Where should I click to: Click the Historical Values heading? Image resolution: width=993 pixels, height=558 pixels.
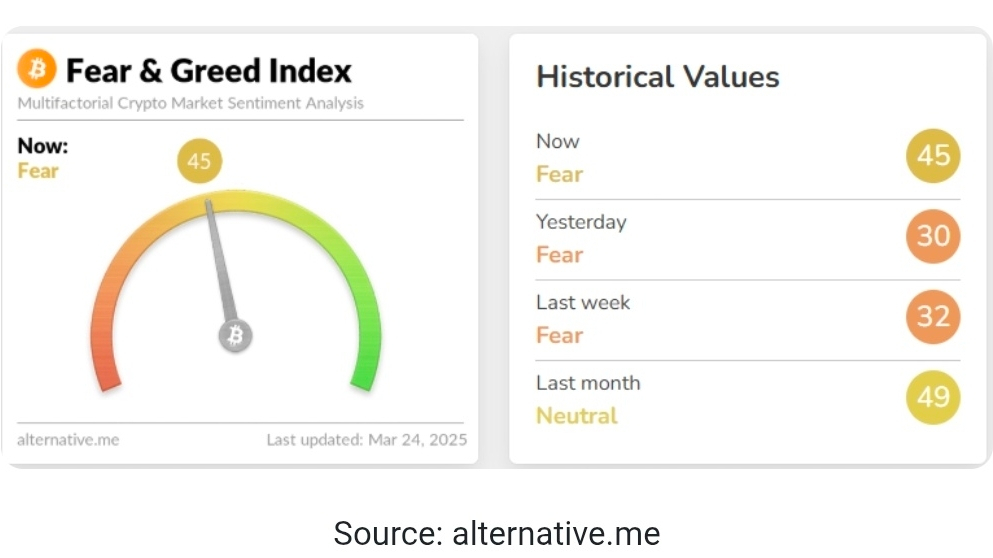658,77
